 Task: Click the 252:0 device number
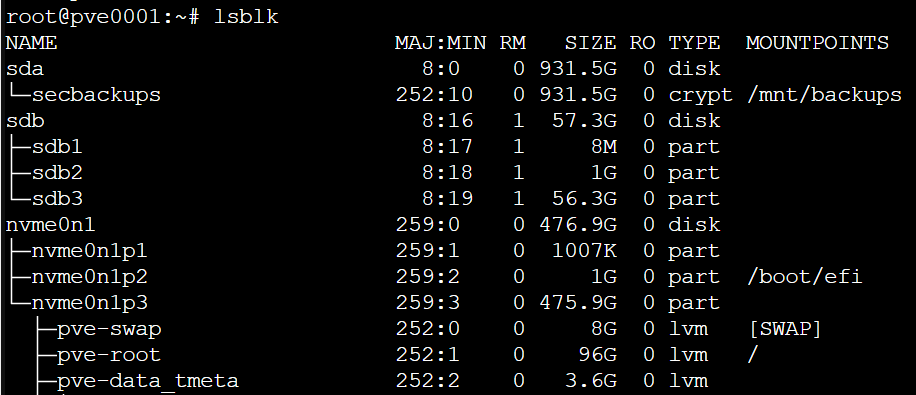coord(428,328)
